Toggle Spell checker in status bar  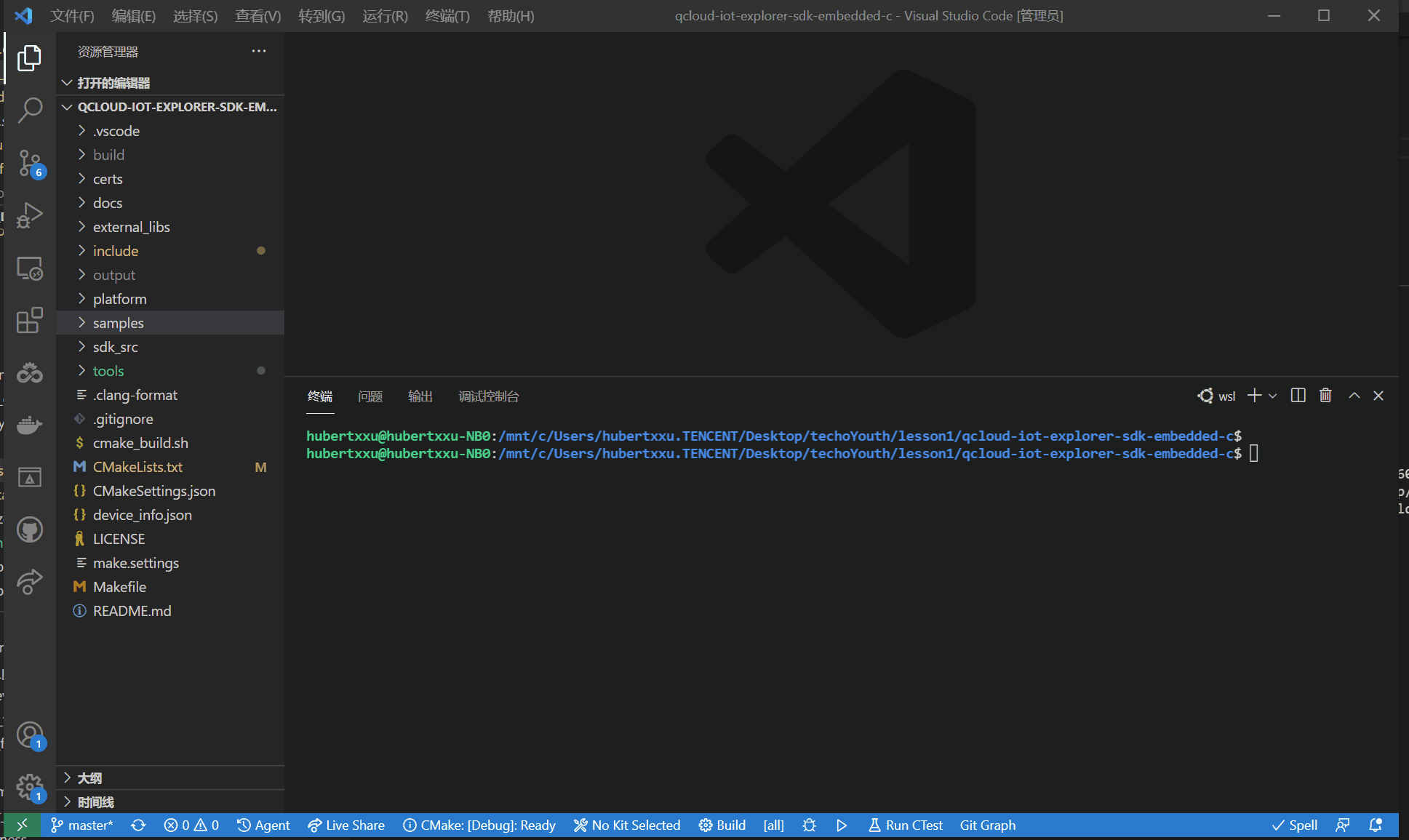click(1295, 825)
